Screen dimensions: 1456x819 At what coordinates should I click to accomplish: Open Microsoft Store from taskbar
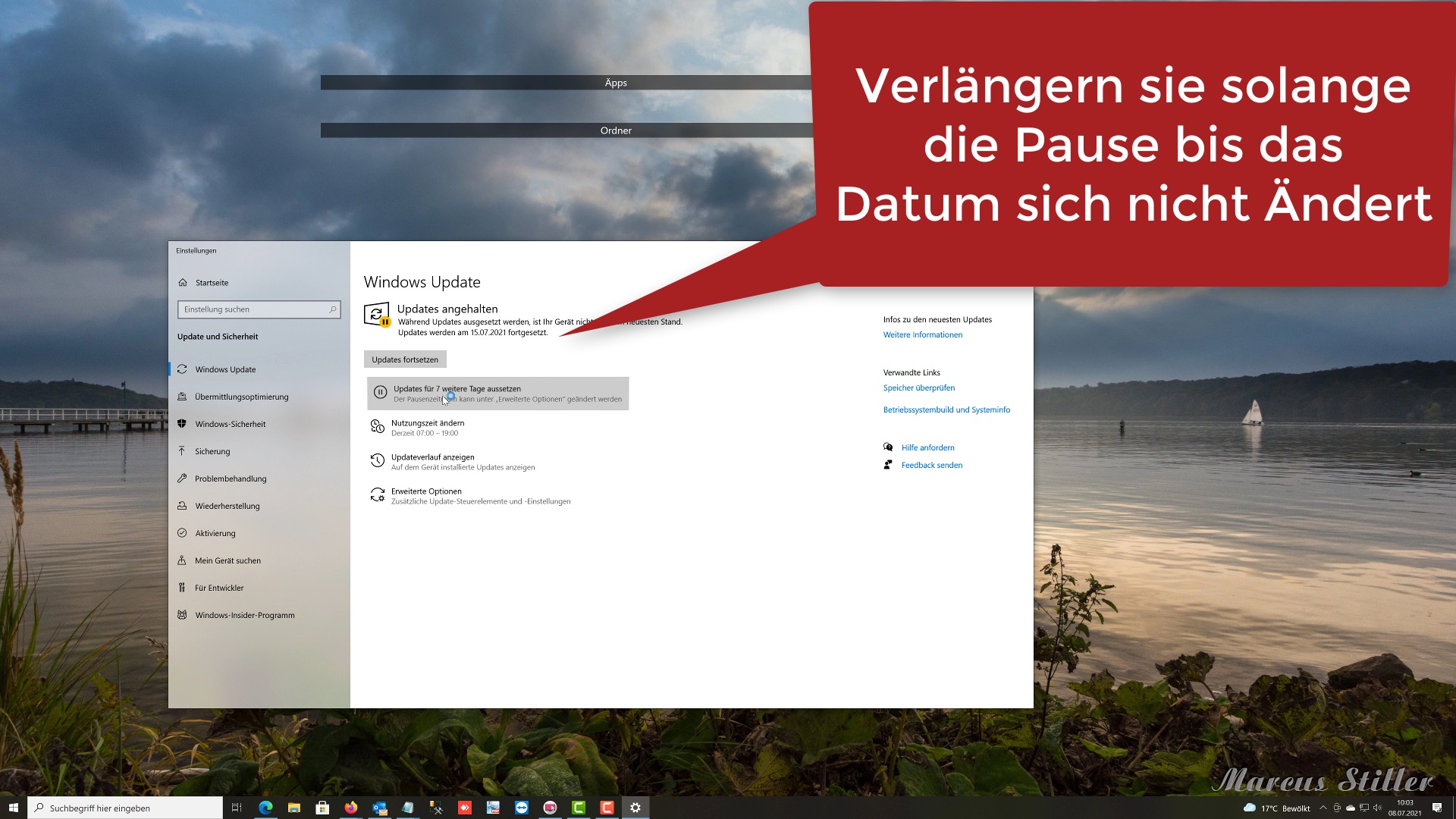(x=322, y=808)
